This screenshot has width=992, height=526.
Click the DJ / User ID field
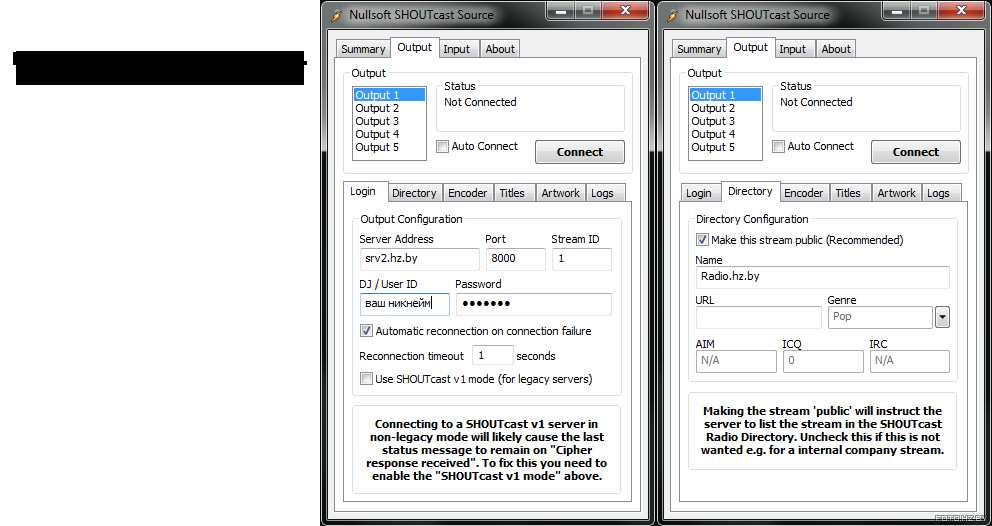point(404,304)
